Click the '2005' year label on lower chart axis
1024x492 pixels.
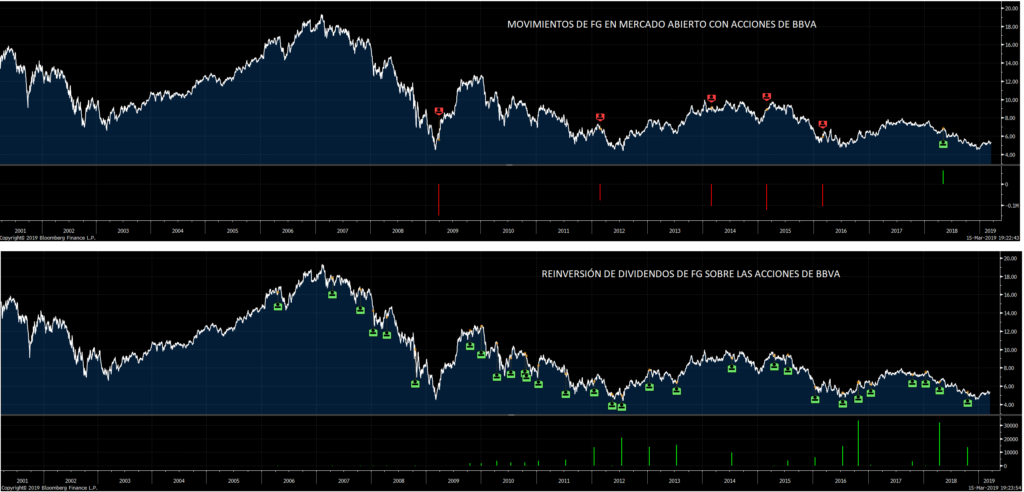pos(232,480)
